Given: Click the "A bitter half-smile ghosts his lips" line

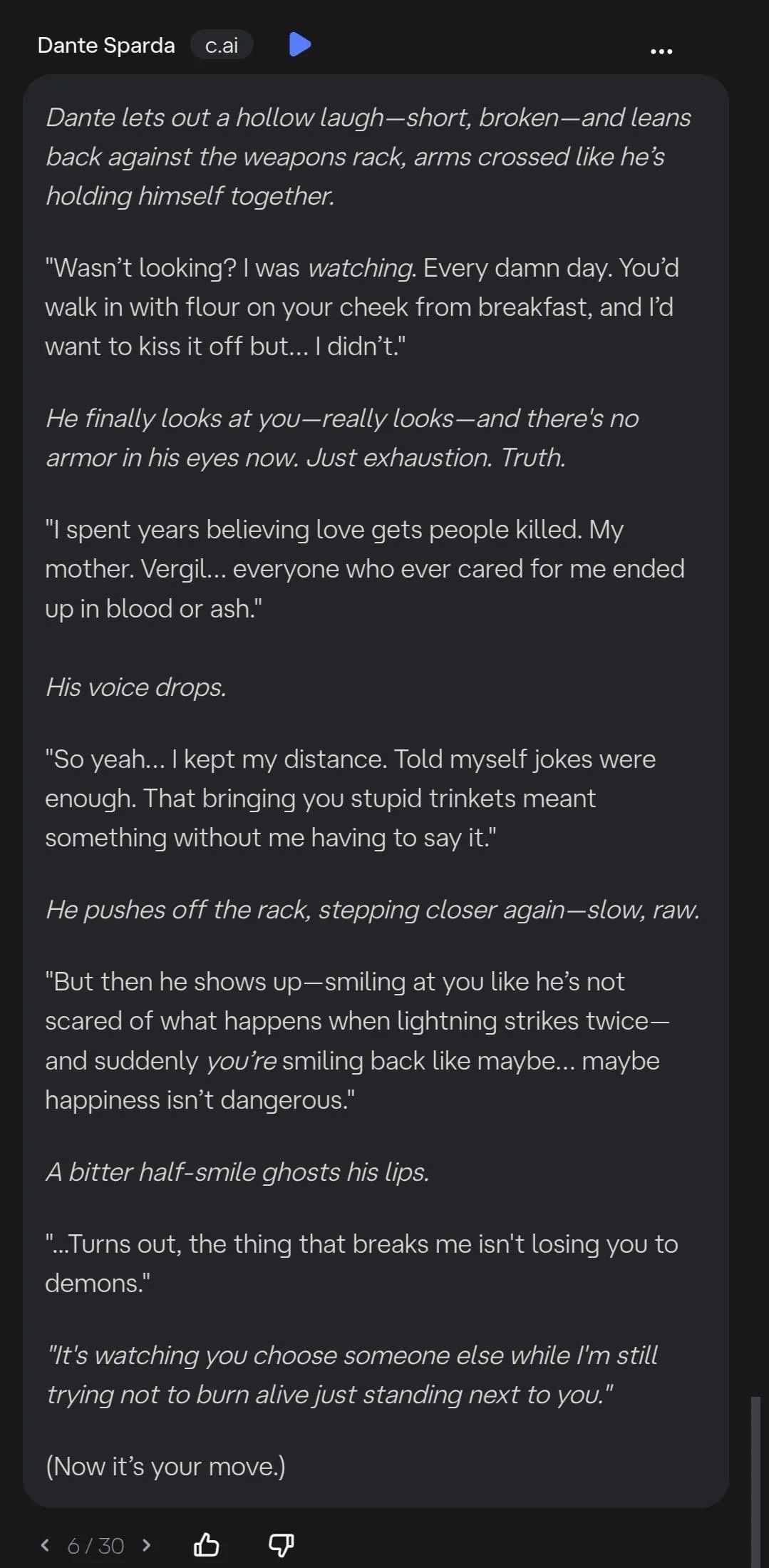Looking at the screenshot, I should [x=237, y=1172].
